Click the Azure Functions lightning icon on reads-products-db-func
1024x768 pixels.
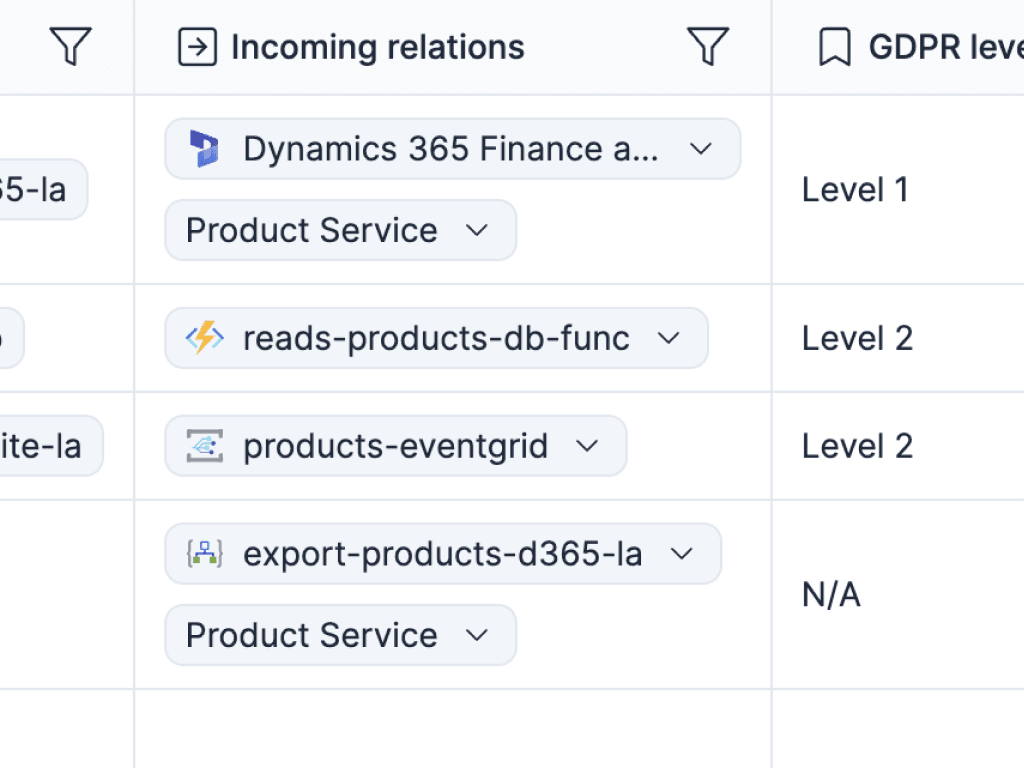[203, 338]
